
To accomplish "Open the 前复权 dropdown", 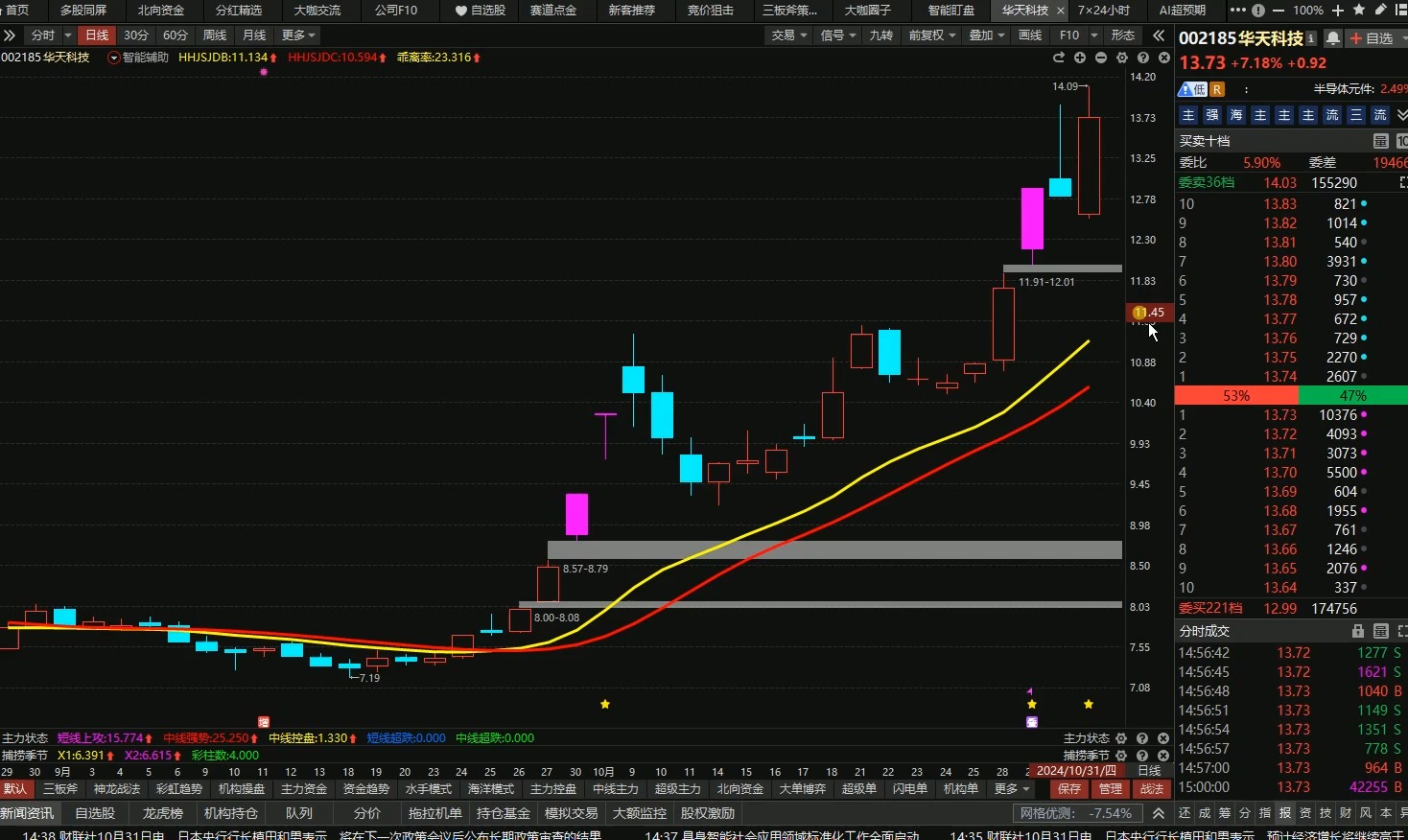I will (x=932, y=35).
